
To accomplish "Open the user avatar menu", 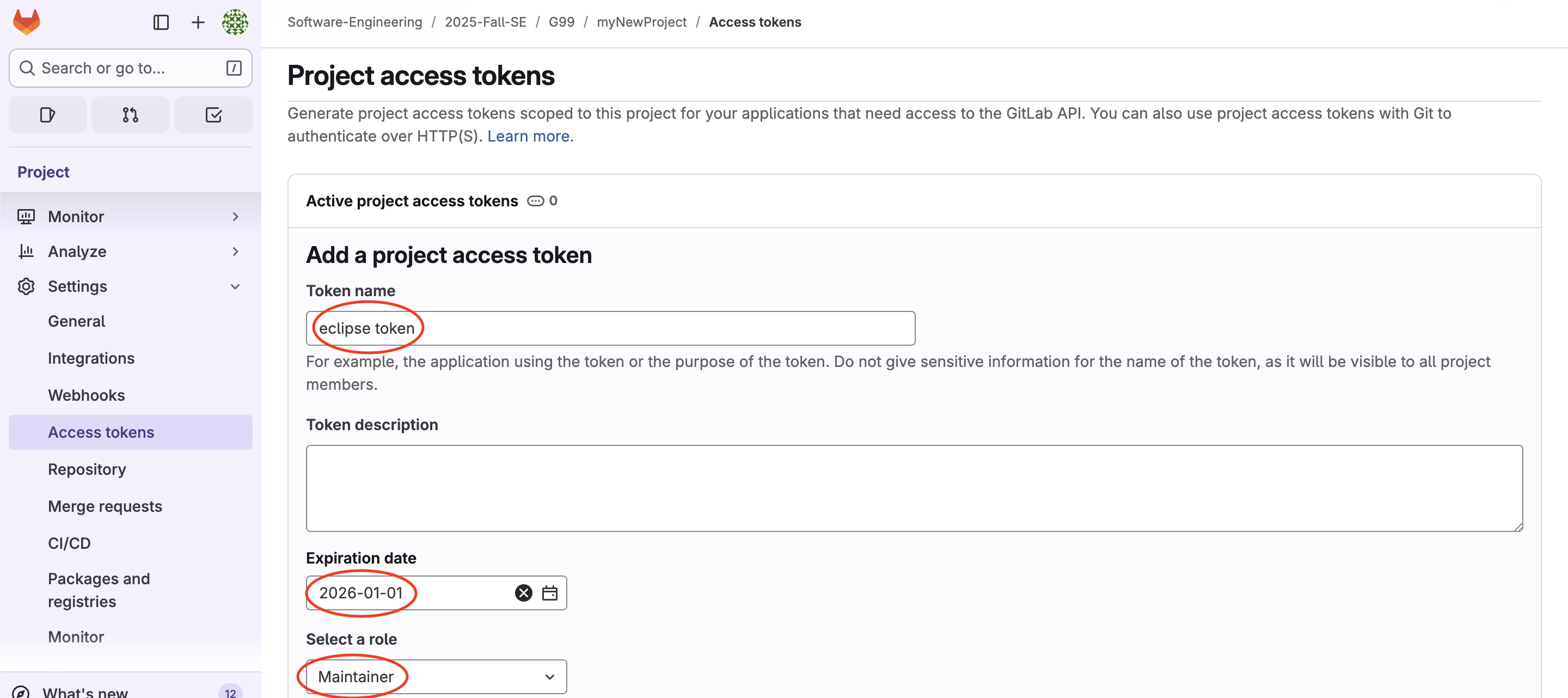I will (235, 22).
